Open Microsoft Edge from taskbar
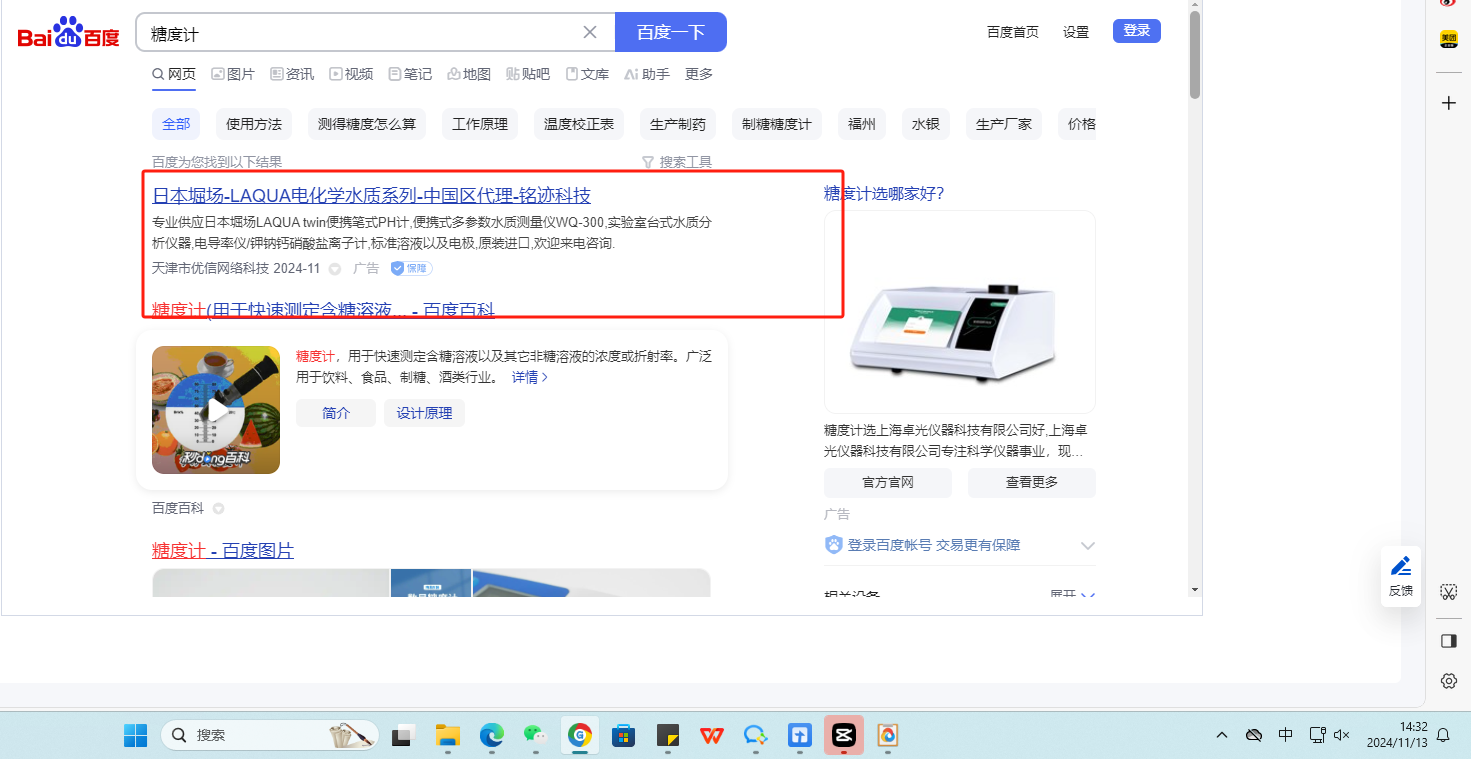The width and height of the screenshot is (1471, 759). tap(491, 736)
